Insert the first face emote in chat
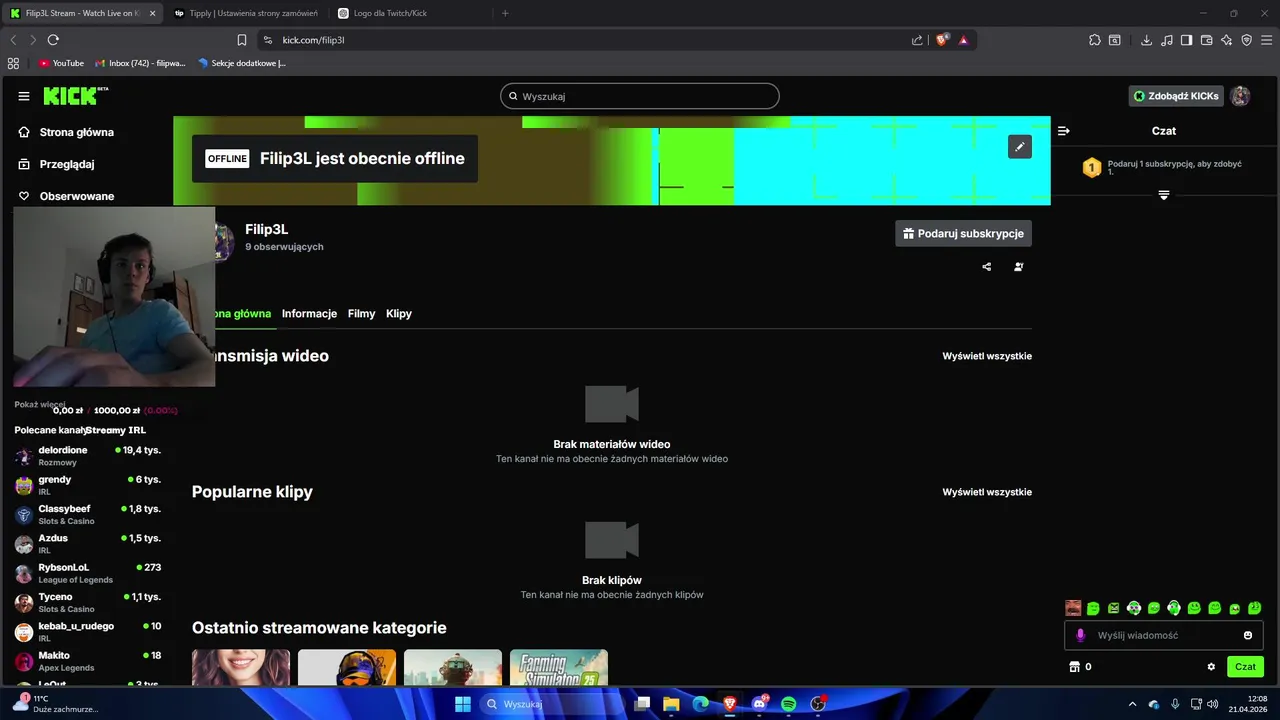 1073,608
